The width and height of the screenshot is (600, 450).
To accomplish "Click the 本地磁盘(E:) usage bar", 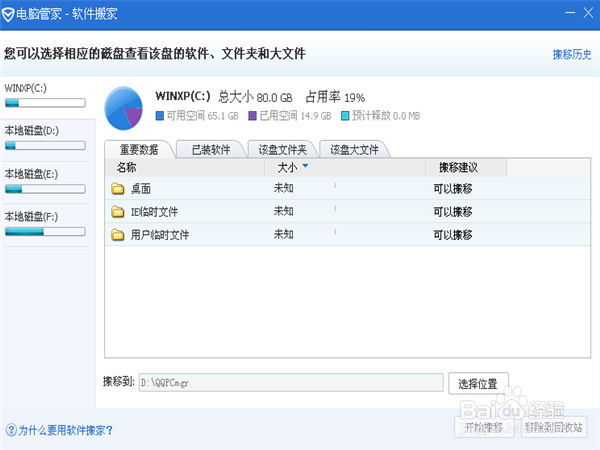I will (45, 189).
